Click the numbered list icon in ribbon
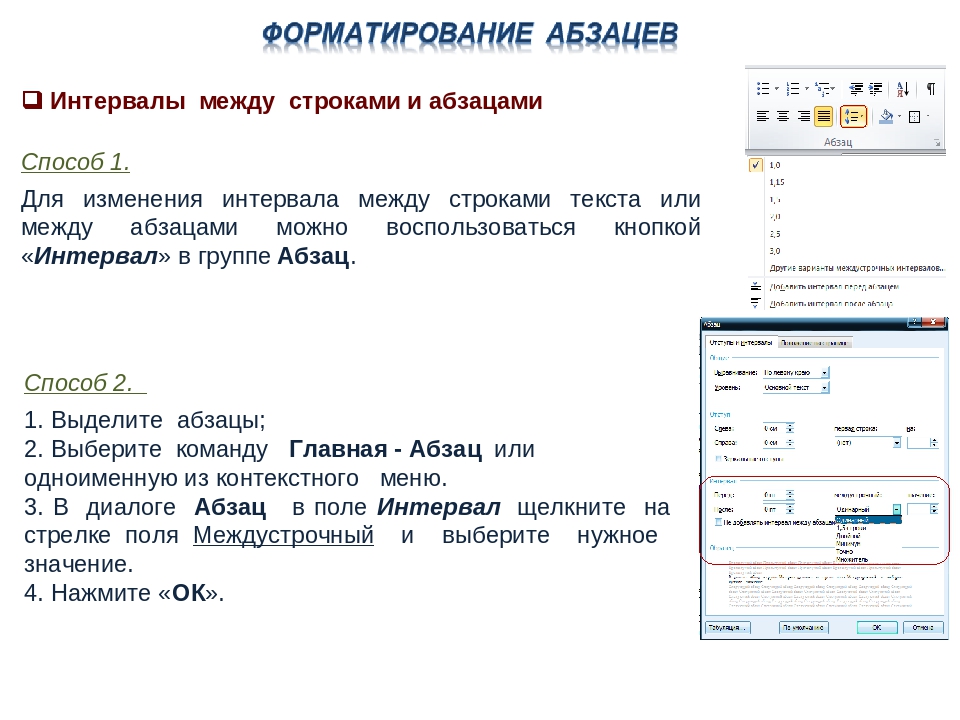This screenshot has height=720, width=960. coord(793,89)
